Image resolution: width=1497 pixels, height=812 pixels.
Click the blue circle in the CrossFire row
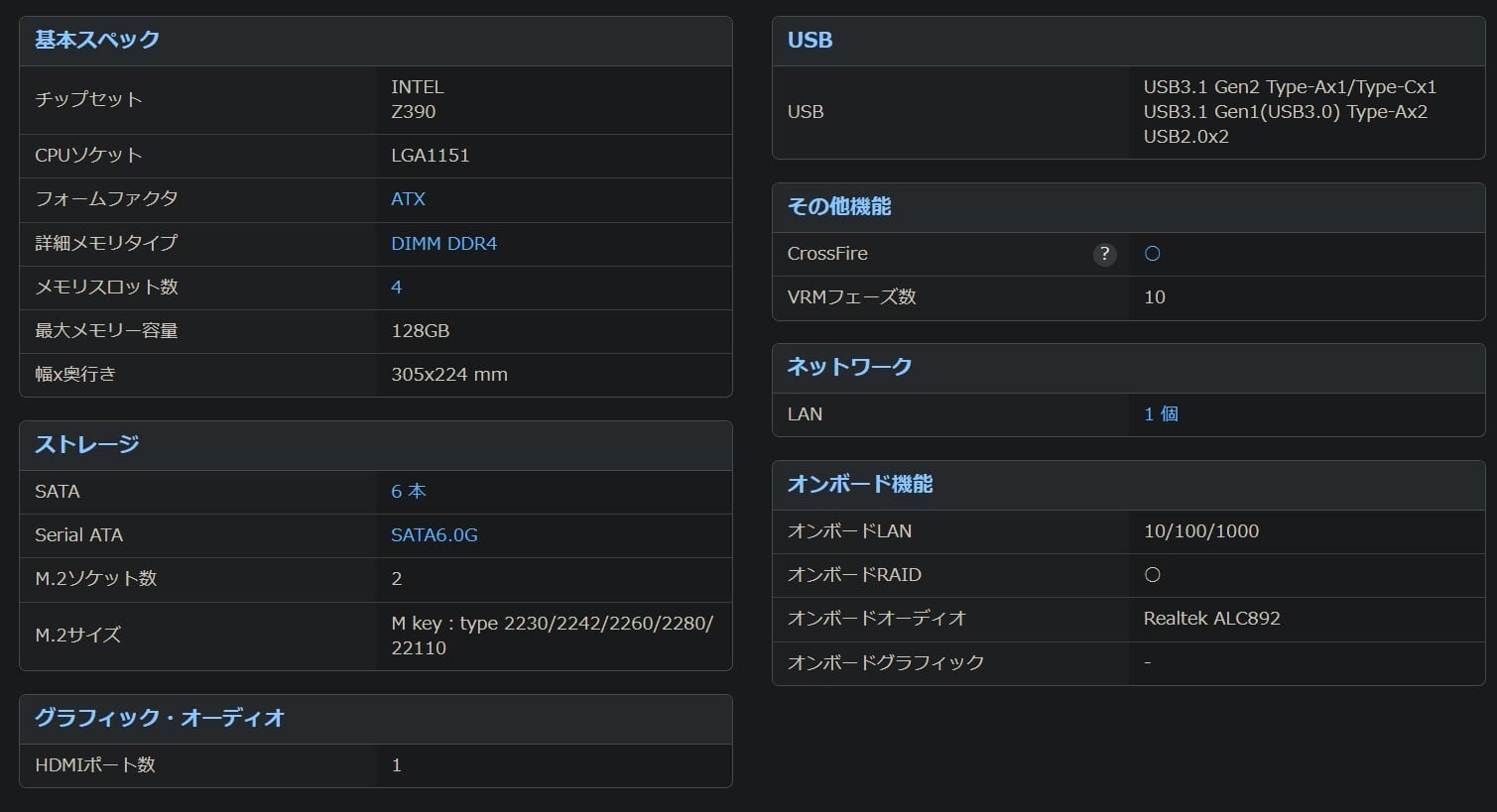pos(1152,254)
